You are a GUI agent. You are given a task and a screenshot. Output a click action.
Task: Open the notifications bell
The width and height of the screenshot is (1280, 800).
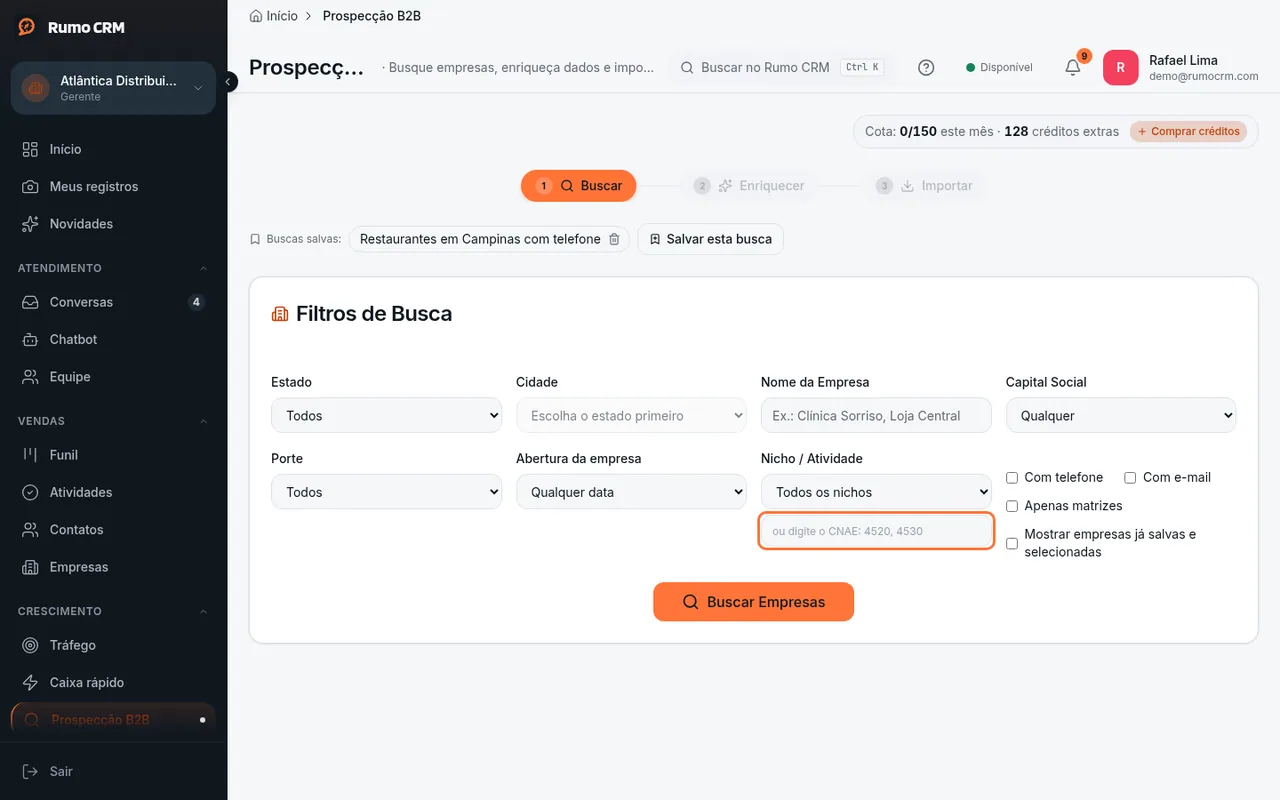[x=1072, y=67]
